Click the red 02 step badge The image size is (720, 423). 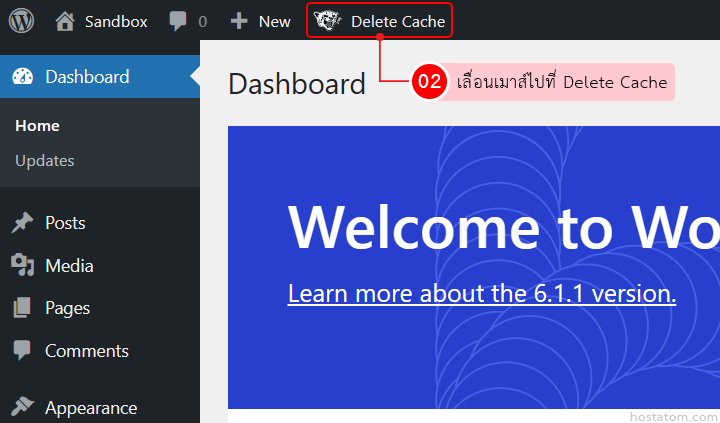coord(430,82)
